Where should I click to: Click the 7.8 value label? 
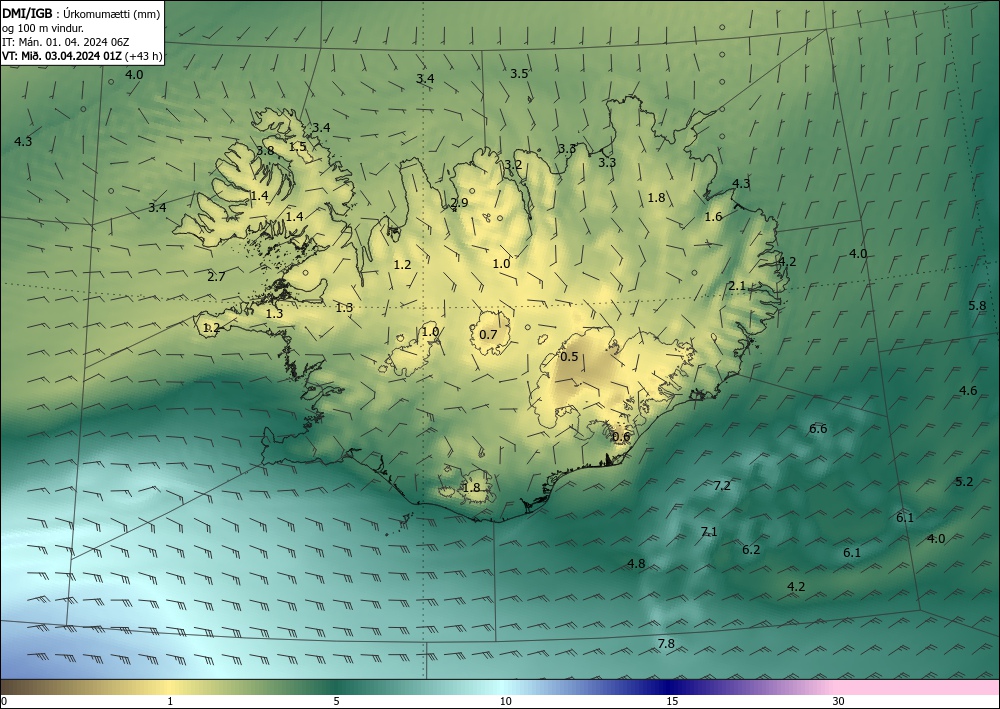pyautogui.click(x=666, y=644)
